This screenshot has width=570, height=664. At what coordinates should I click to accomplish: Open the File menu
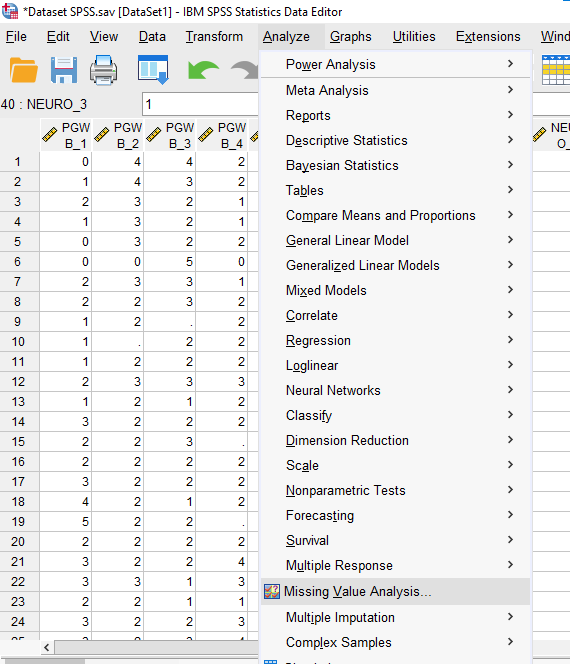16,37
